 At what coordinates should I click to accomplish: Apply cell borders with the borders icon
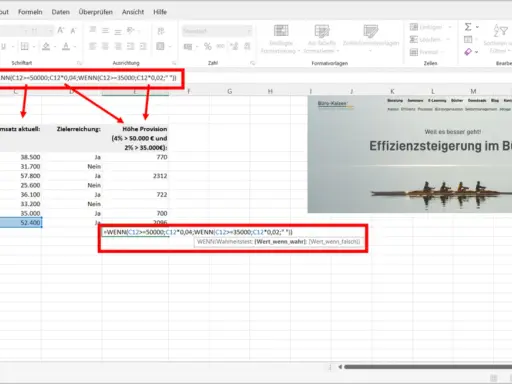pos(25,46)
